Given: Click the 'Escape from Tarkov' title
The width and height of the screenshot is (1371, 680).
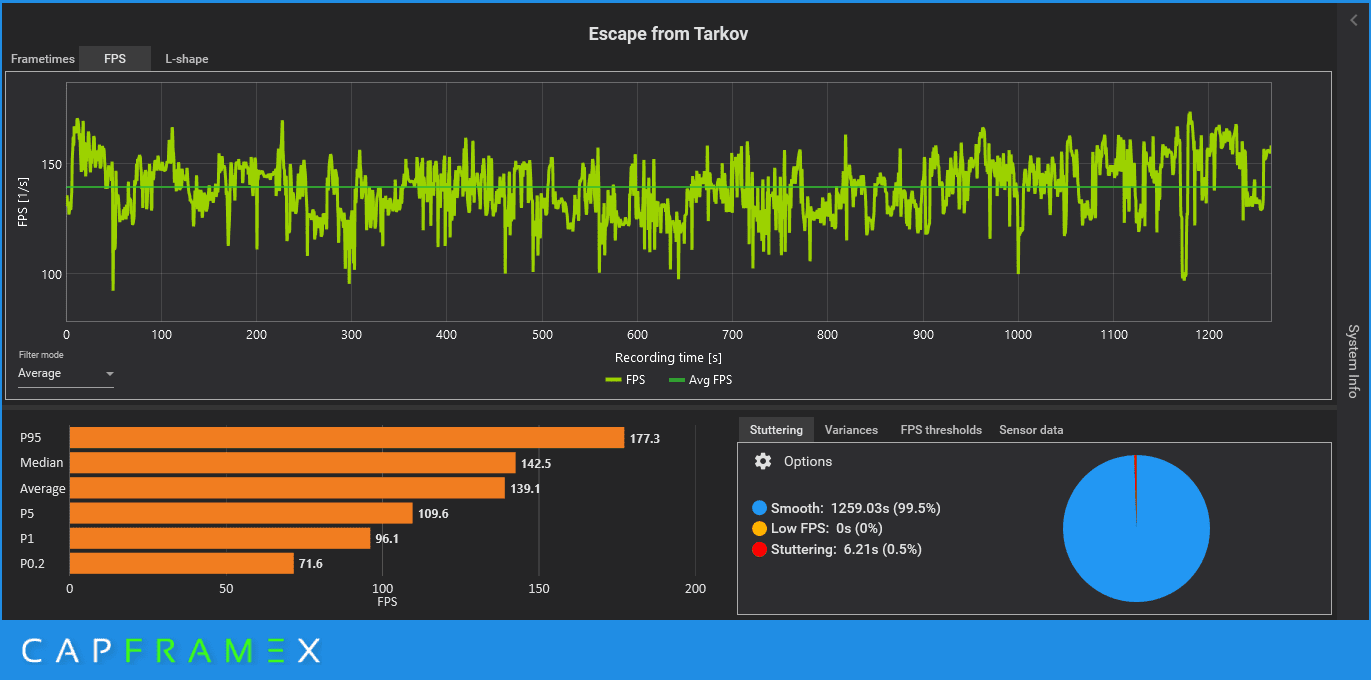Looking at the screenshot, I should (x=668, y=34).
